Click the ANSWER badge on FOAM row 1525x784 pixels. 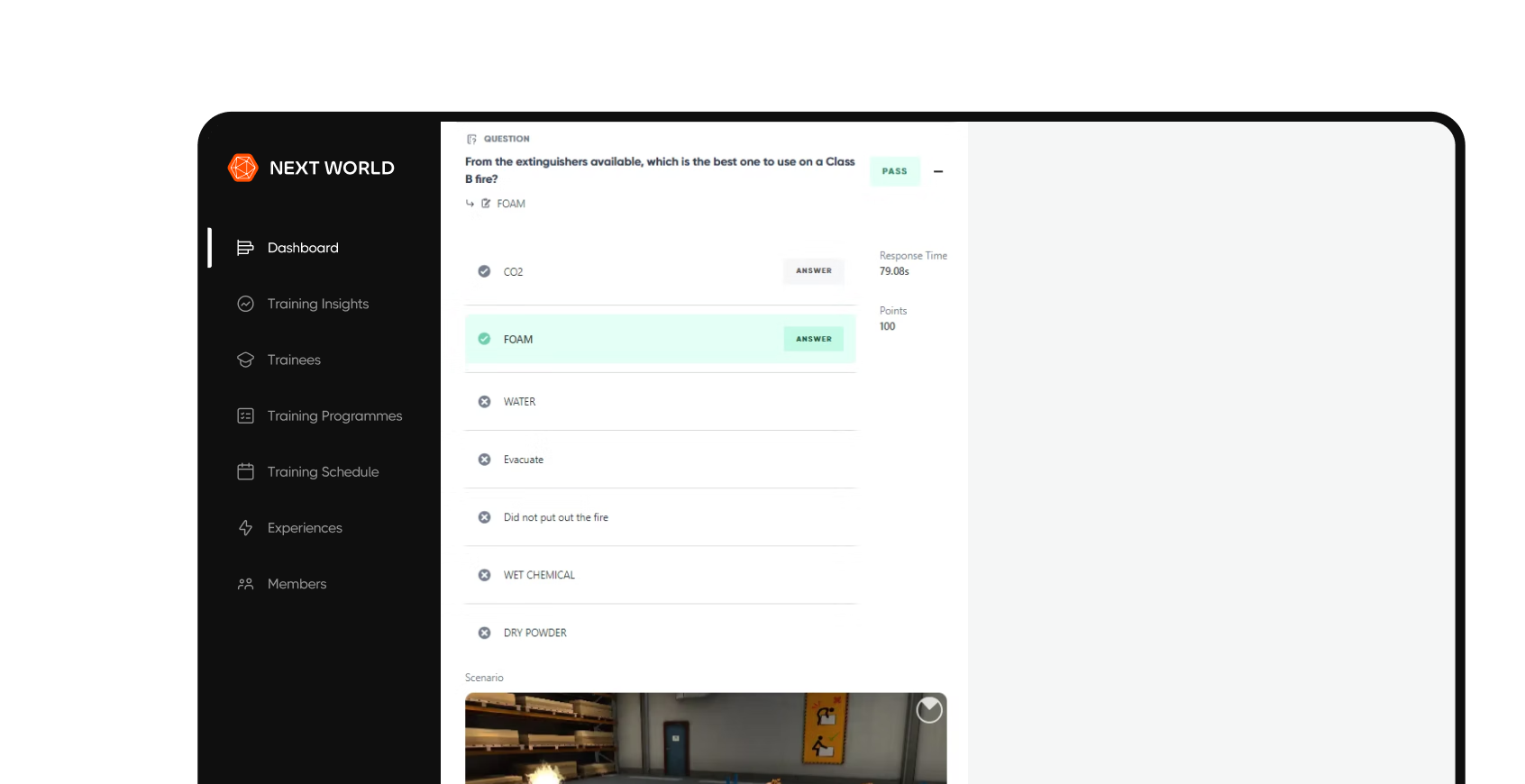(x=814, y=339)
